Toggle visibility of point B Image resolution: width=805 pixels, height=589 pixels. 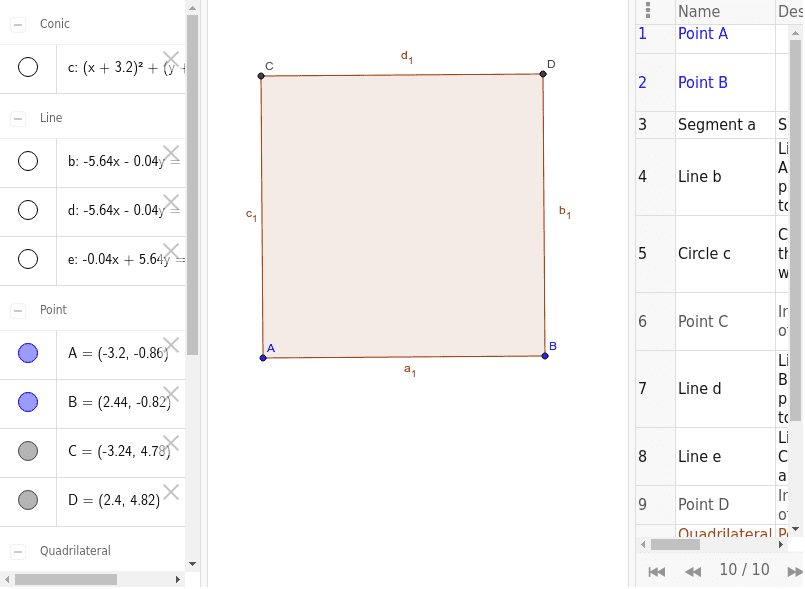click(28, 402)
